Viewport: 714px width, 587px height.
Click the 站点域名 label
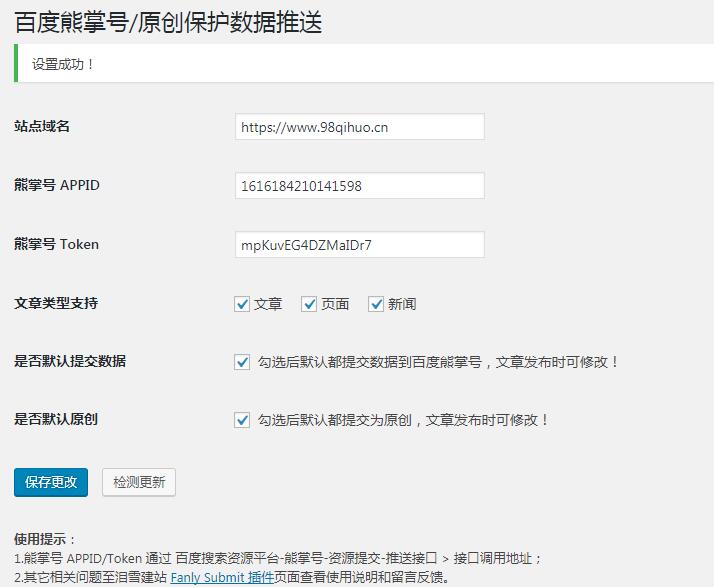42,126
